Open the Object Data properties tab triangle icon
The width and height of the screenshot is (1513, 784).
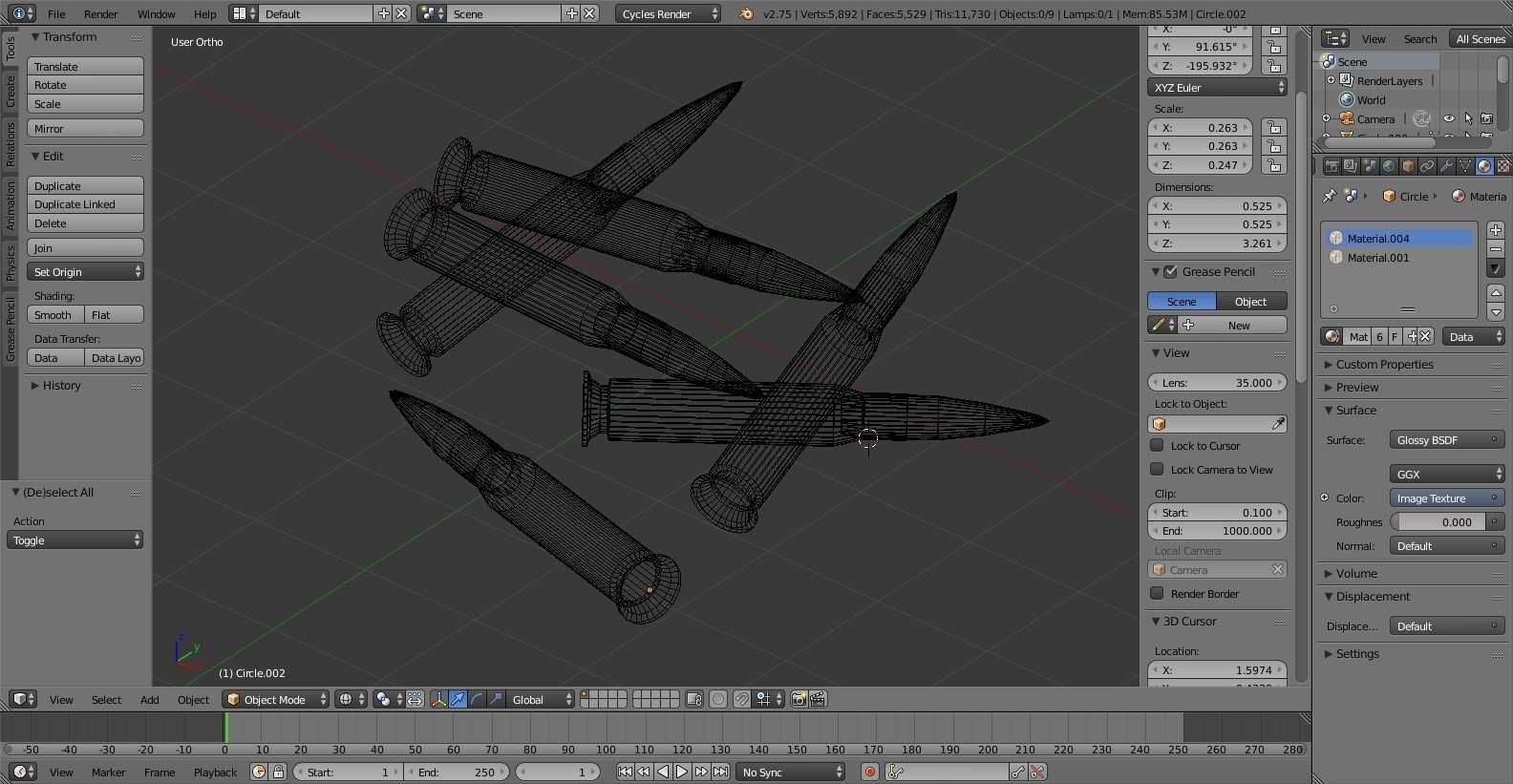(1465, 166)
